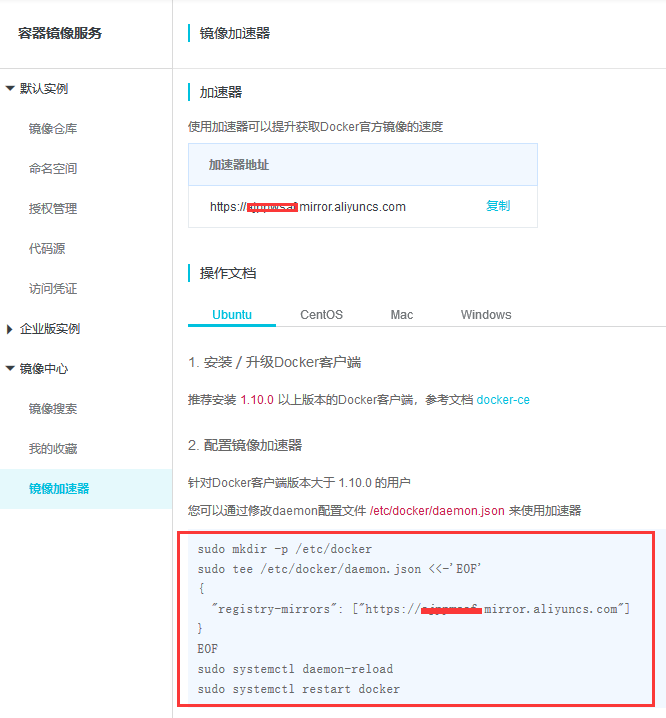
Task: Click the 'sudo systemctl daemon-reload' line
Action: point(295,669)
